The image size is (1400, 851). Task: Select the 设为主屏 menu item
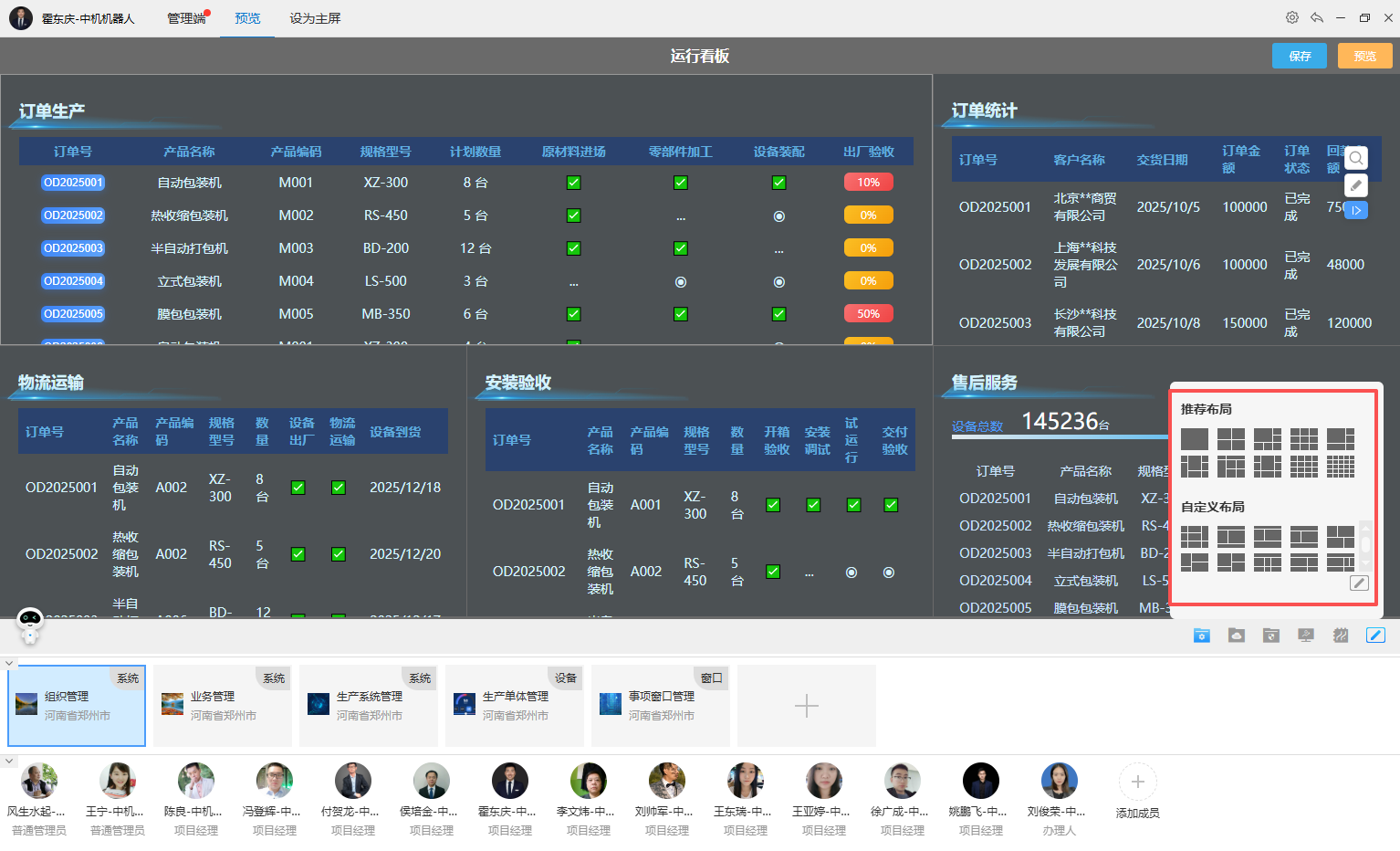point(315,18)
